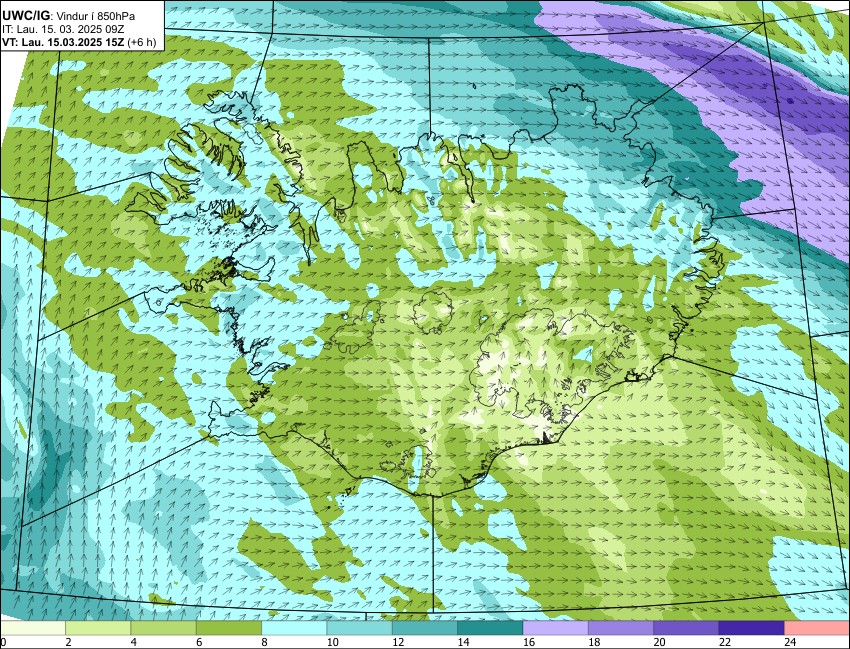Click the lavender 16–18 legend swatch

point(556,628)
